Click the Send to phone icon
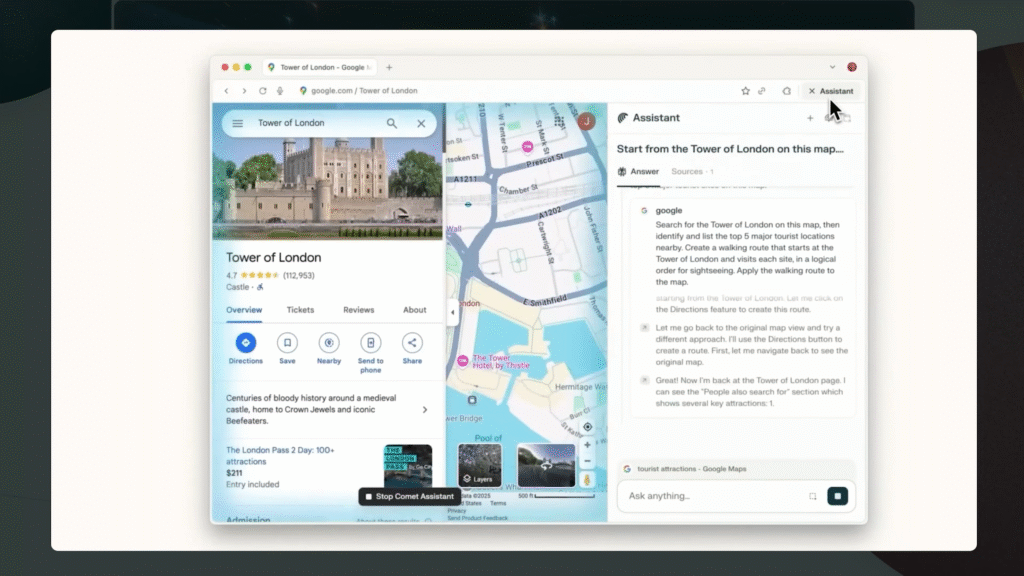1024x576 pixels. coord(370,343)
